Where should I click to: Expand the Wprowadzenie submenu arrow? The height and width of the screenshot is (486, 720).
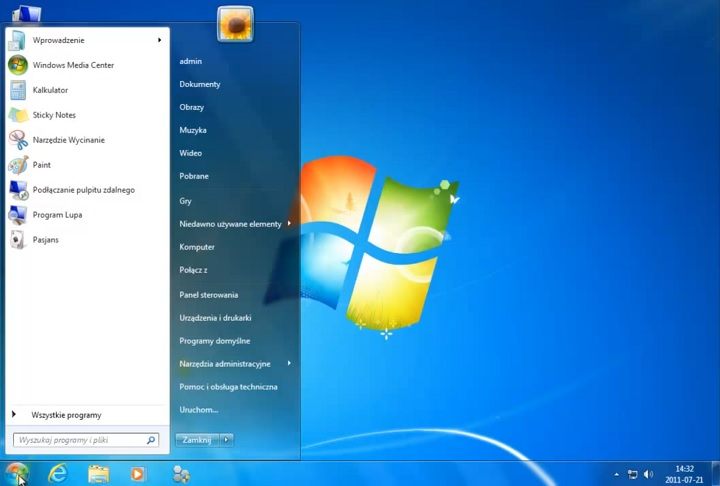pyautogui.click(x=159, y=40)
